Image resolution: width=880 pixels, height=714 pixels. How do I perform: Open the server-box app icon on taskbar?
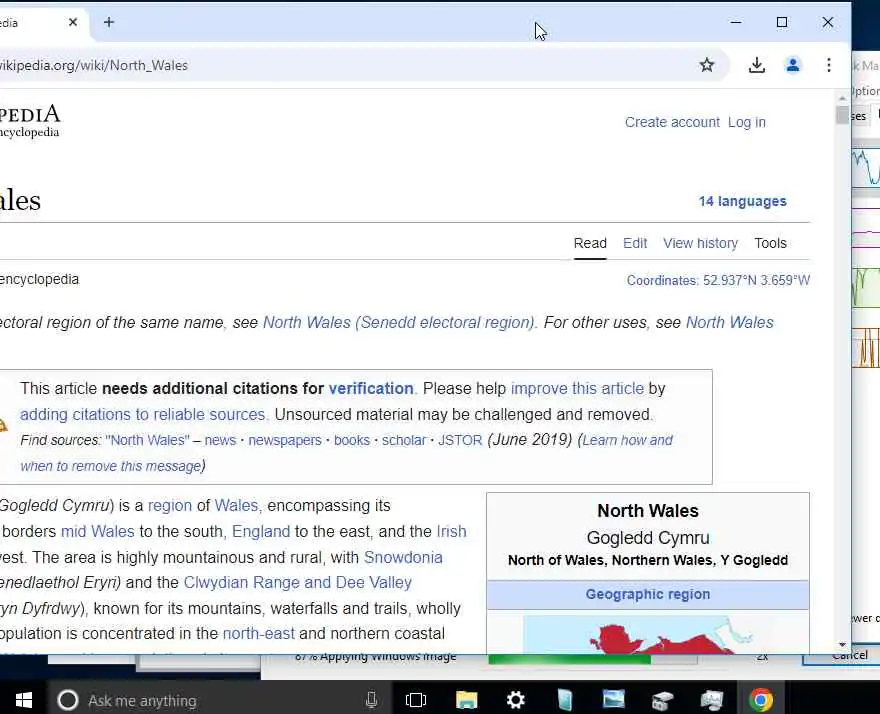(x=662, y=701)
